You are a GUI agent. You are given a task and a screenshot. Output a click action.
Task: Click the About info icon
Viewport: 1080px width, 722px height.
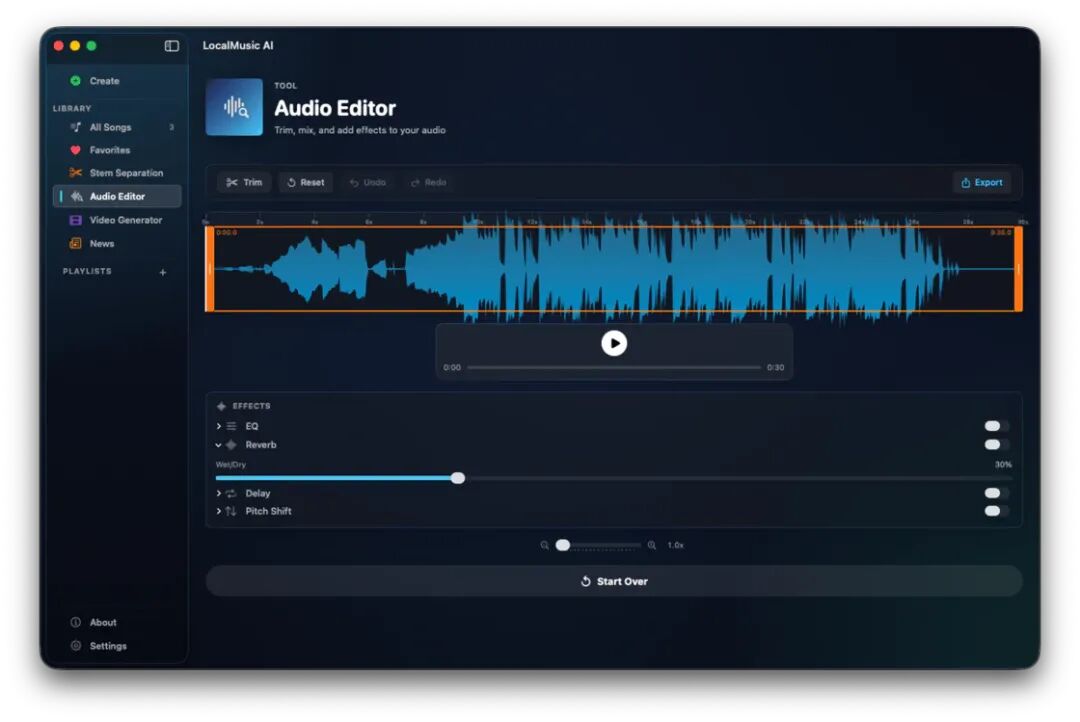(76, 622)
